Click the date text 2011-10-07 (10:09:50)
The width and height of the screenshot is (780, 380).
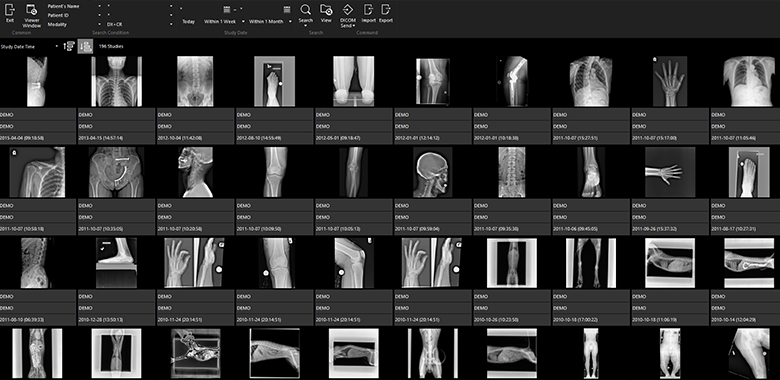259,229
